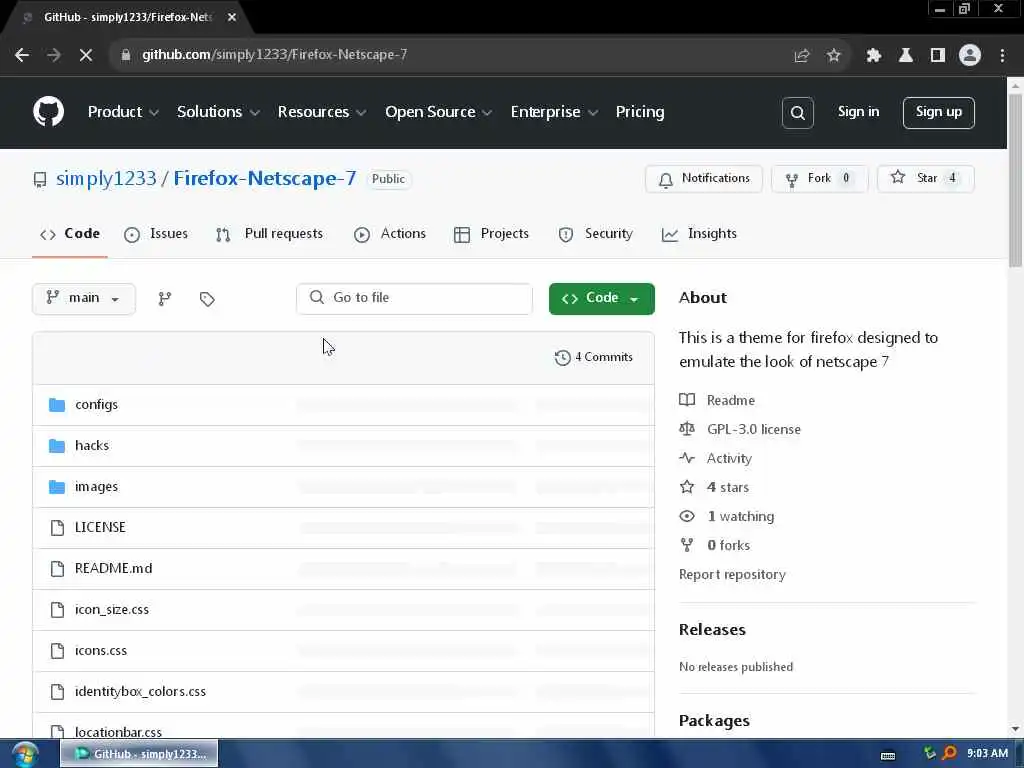The image size is (1024, 768).
Task: Click the browser forward arrow
Action: 54,55
